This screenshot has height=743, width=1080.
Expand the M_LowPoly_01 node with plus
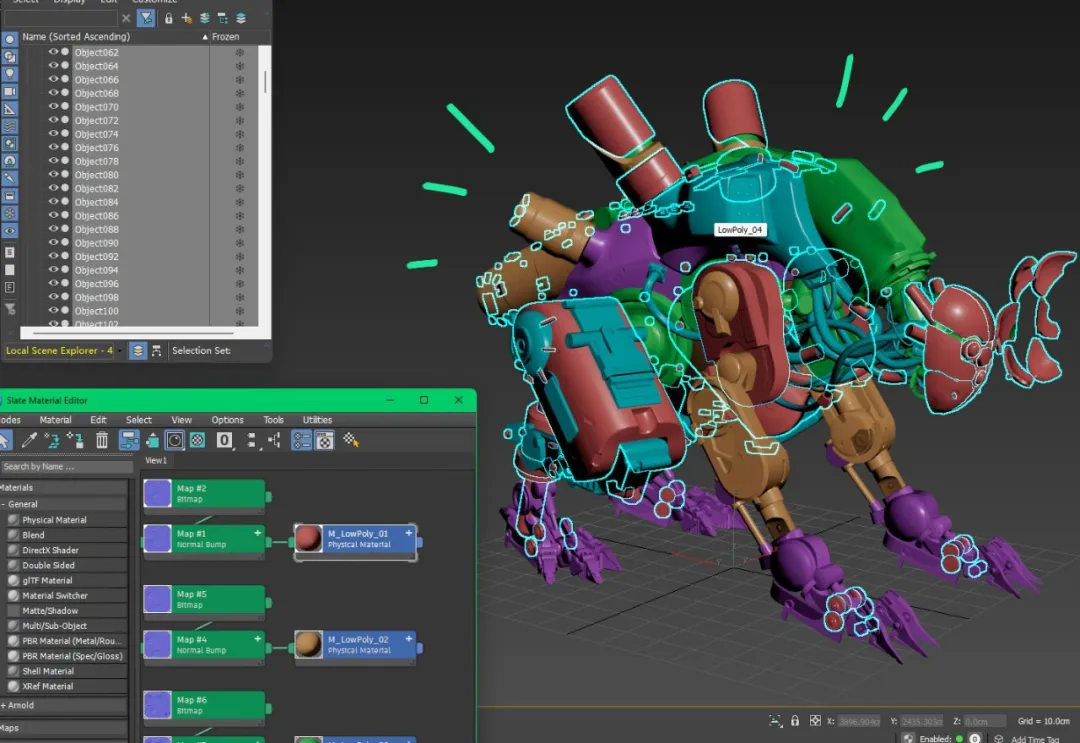[x=408, y=534]
